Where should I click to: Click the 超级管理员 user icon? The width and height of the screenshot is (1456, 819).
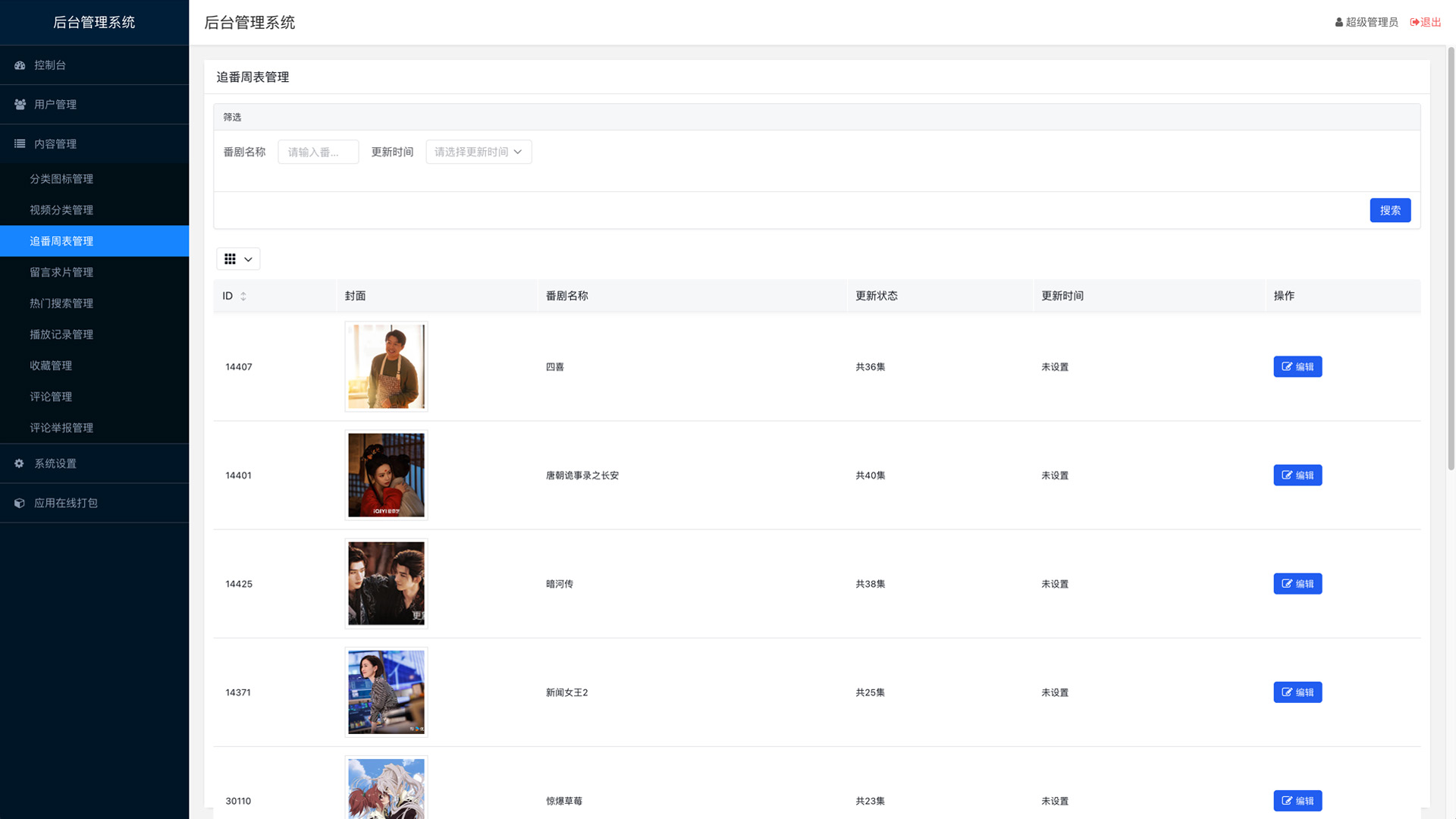1339,22
